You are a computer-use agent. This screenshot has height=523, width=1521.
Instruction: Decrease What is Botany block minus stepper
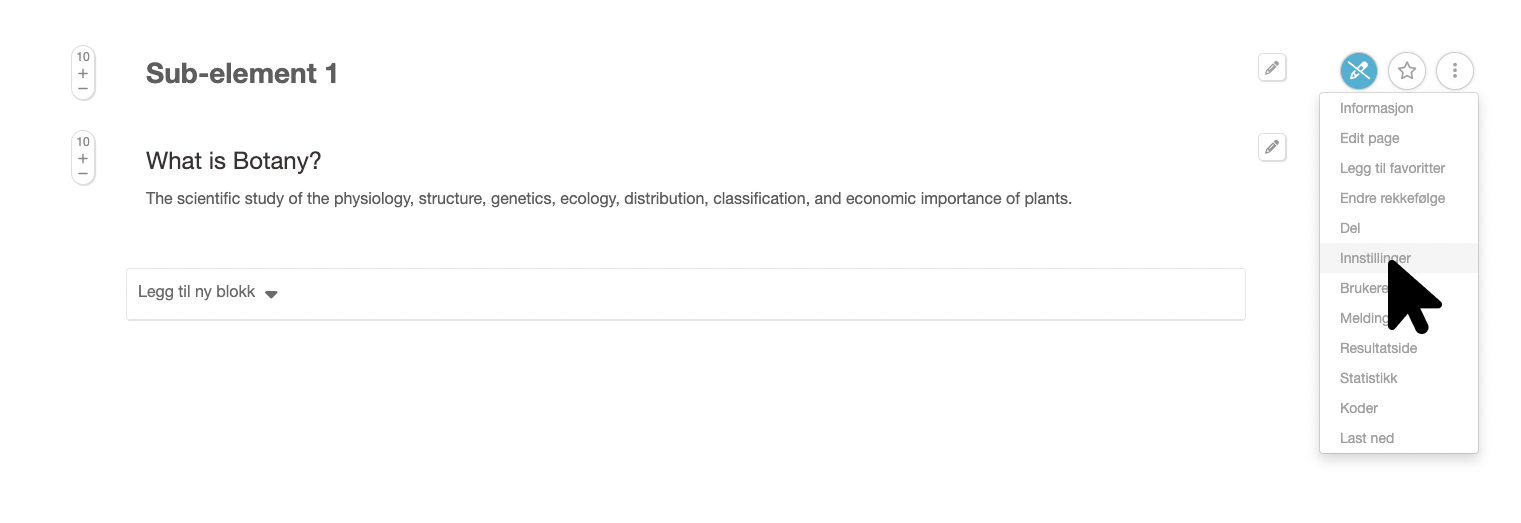click(x=83, y=174)
